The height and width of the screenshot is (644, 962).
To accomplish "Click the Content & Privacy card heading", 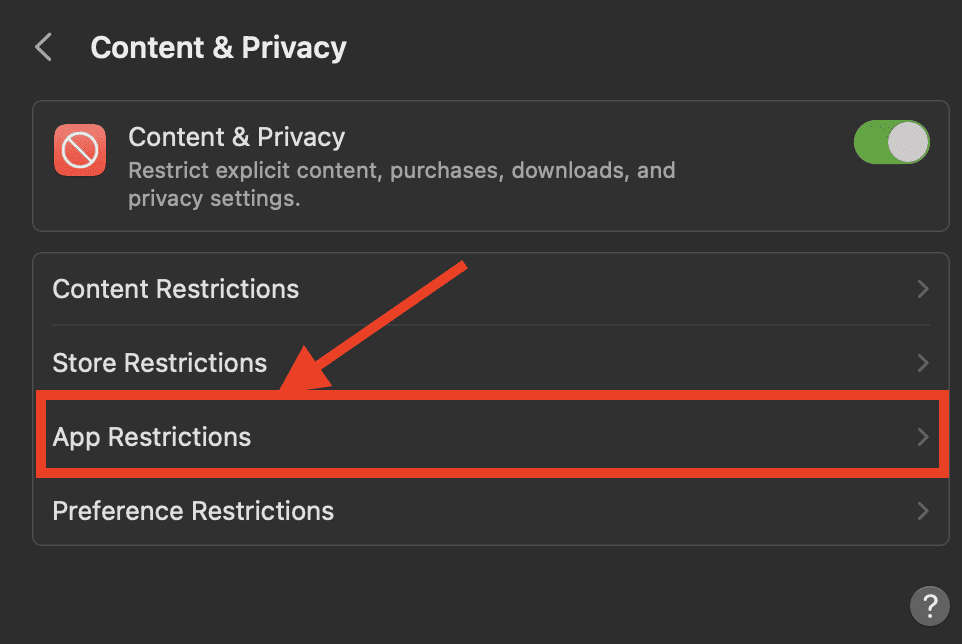I will 237,137.
